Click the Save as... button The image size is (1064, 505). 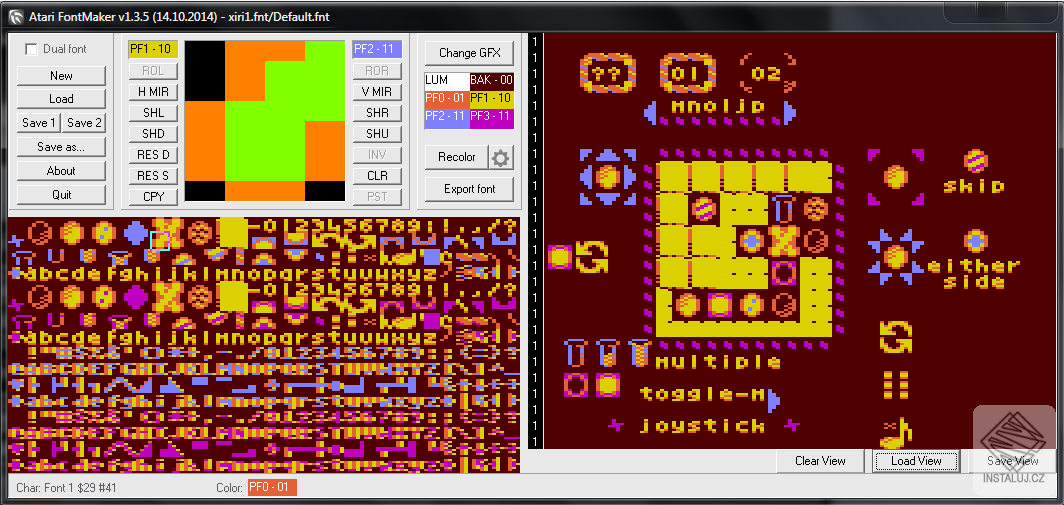(x=61, y=147)
